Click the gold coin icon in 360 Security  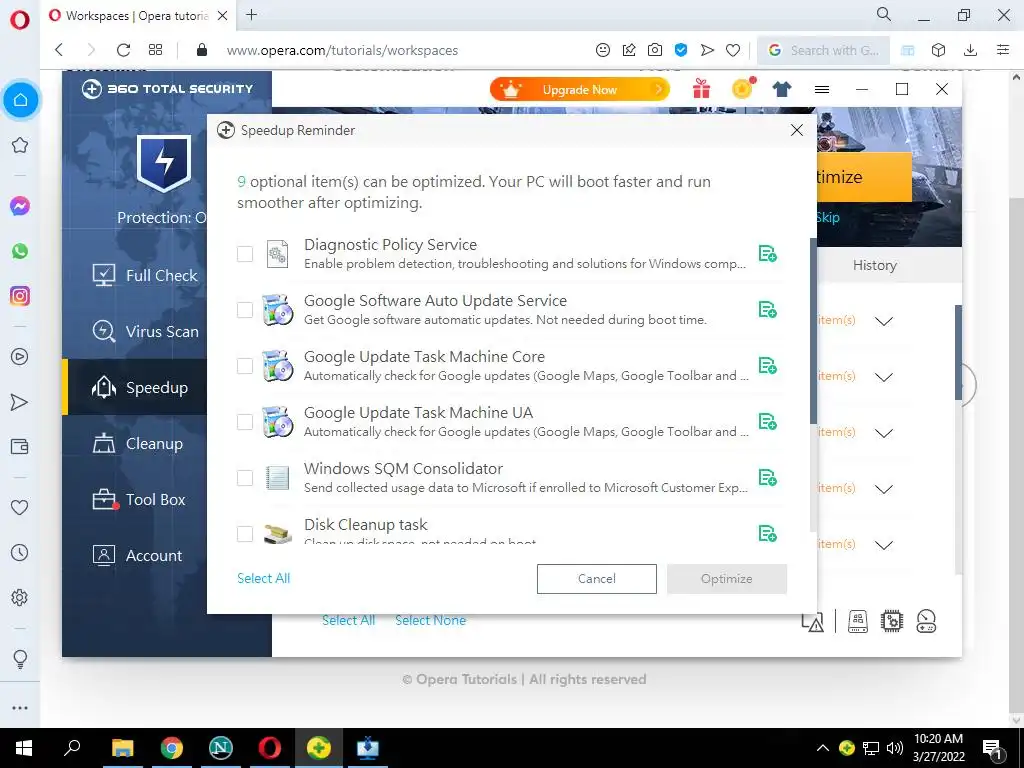[743, 88]
